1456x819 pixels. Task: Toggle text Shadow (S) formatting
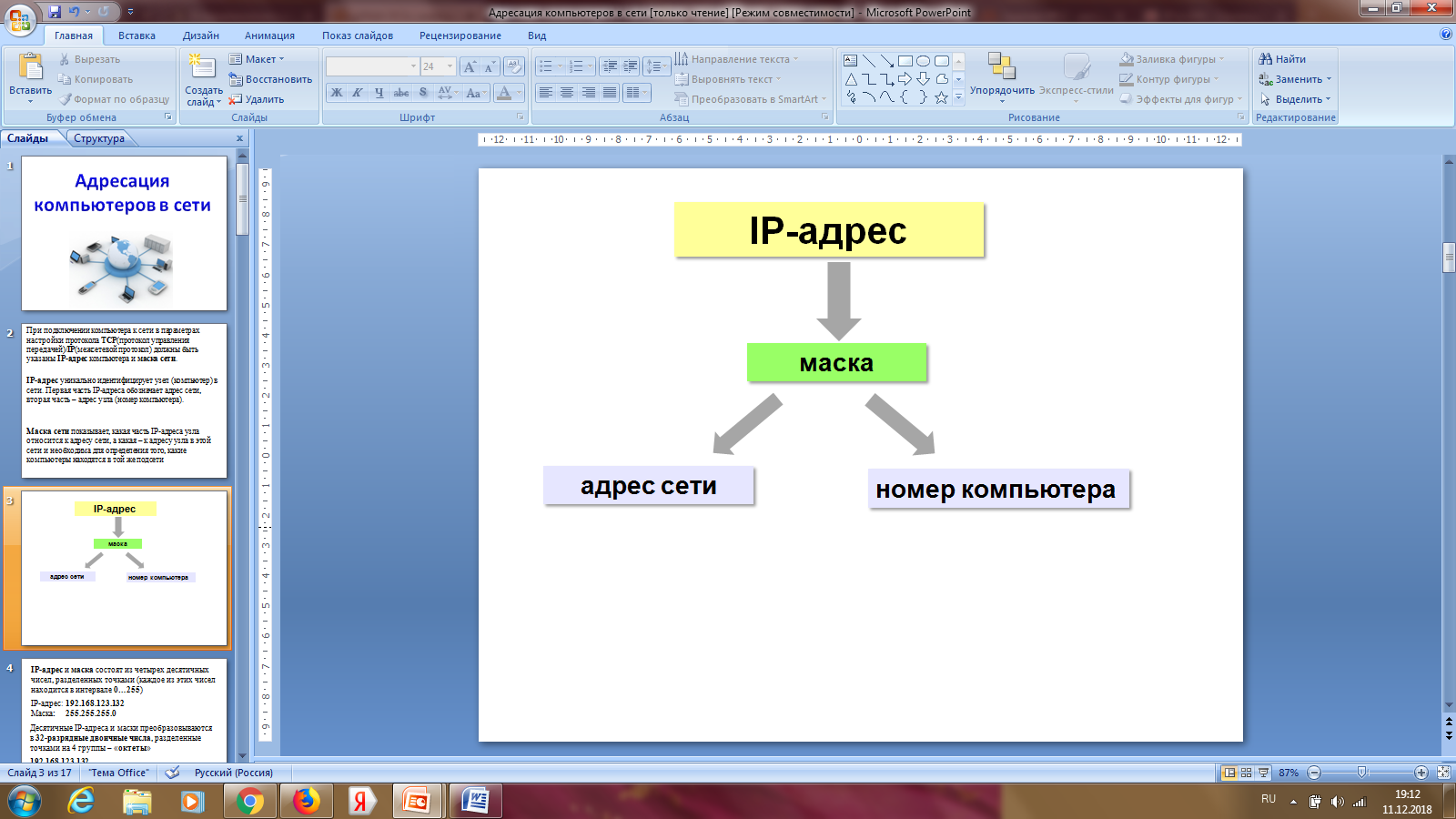click(422, 93)
